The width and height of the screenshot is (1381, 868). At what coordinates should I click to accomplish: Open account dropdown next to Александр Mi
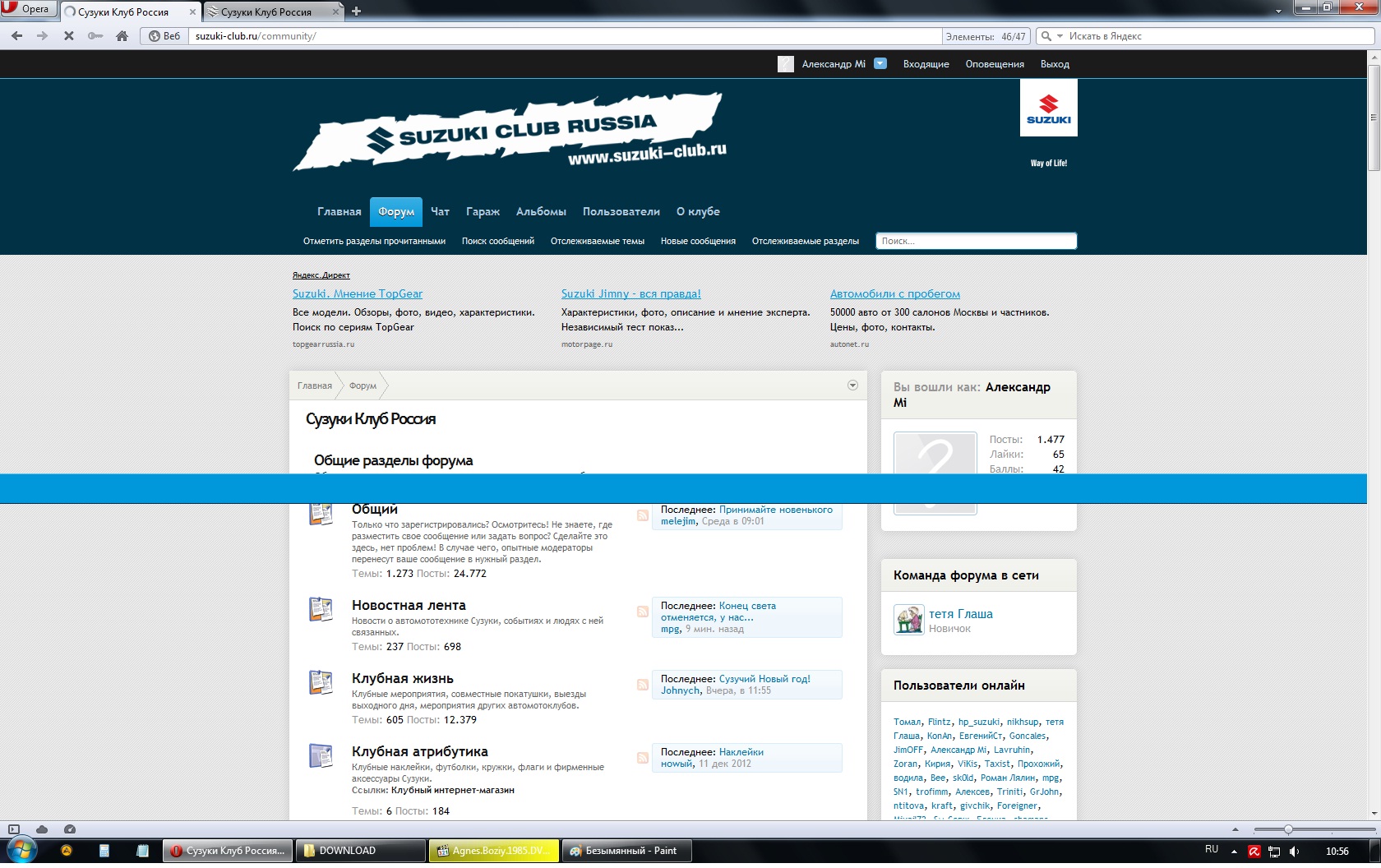[x=880, y=63]
